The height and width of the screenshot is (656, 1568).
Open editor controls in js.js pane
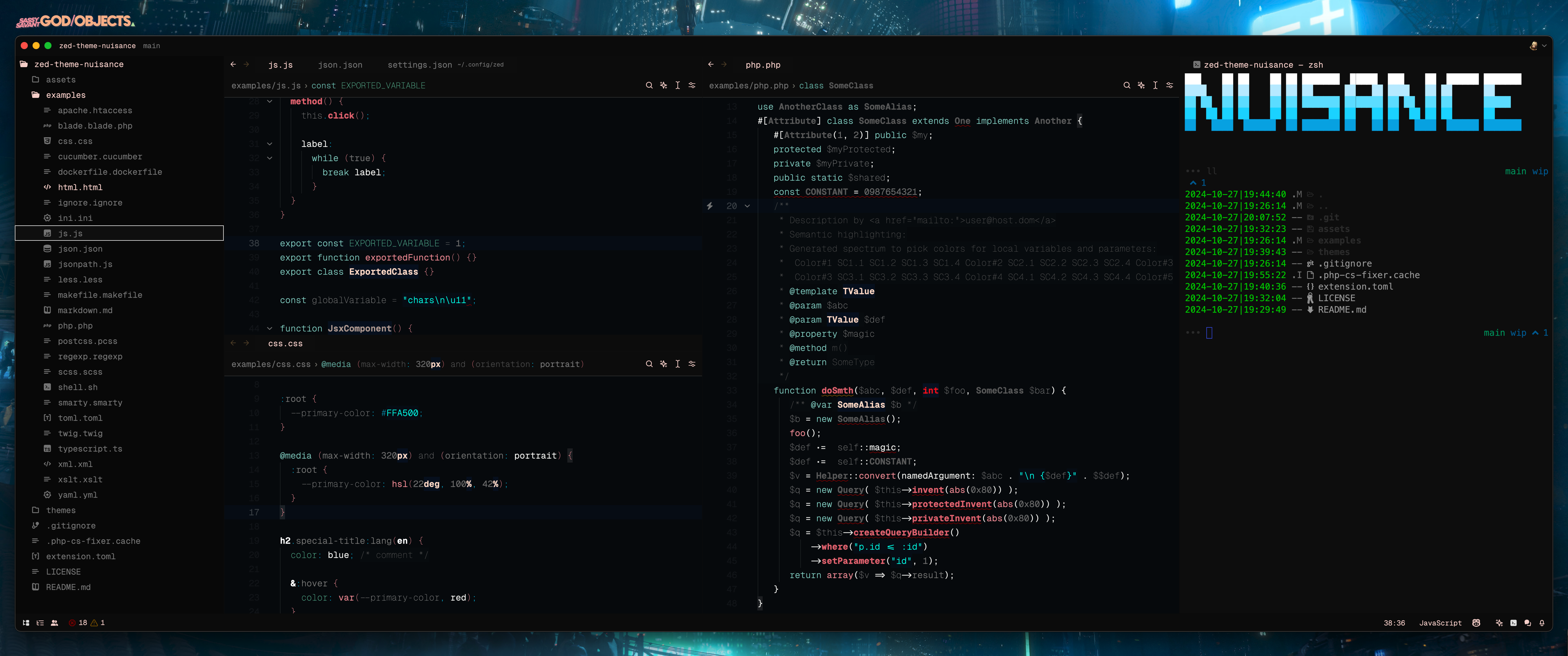(x=692, y=85)
